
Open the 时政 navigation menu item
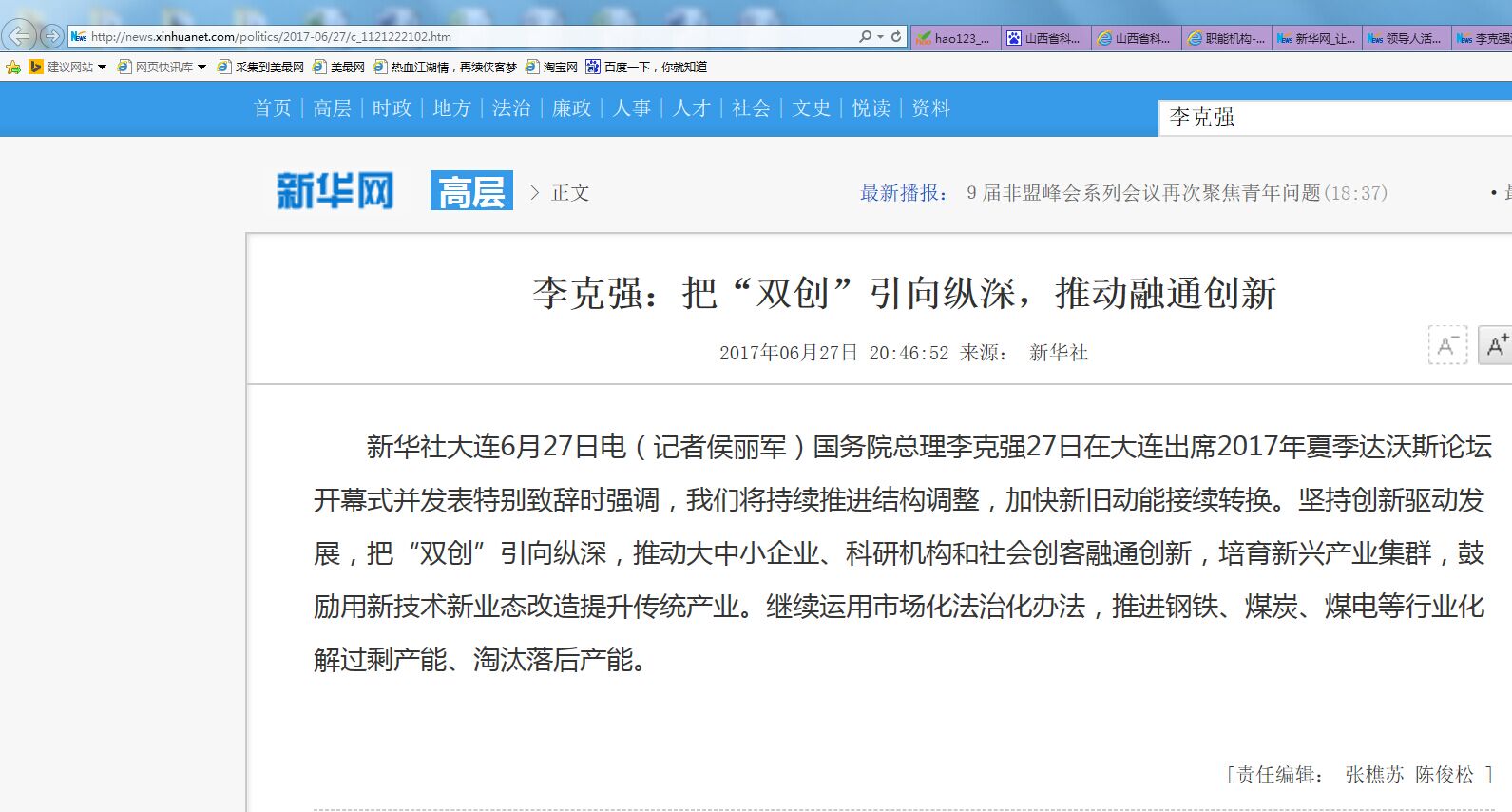coord(392,108)
